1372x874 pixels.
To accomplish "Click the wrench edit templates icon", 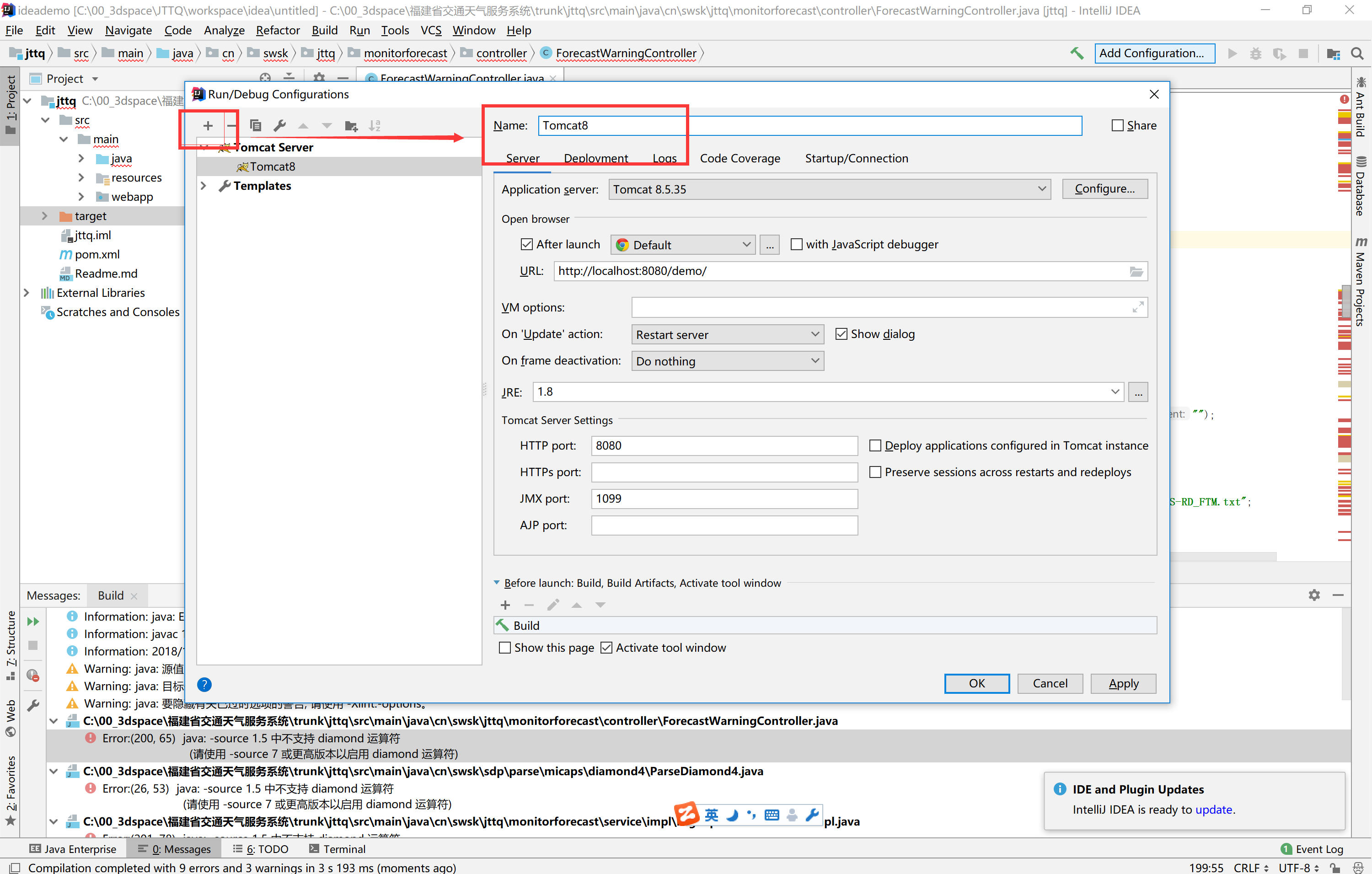I will [x=279, y=126].
